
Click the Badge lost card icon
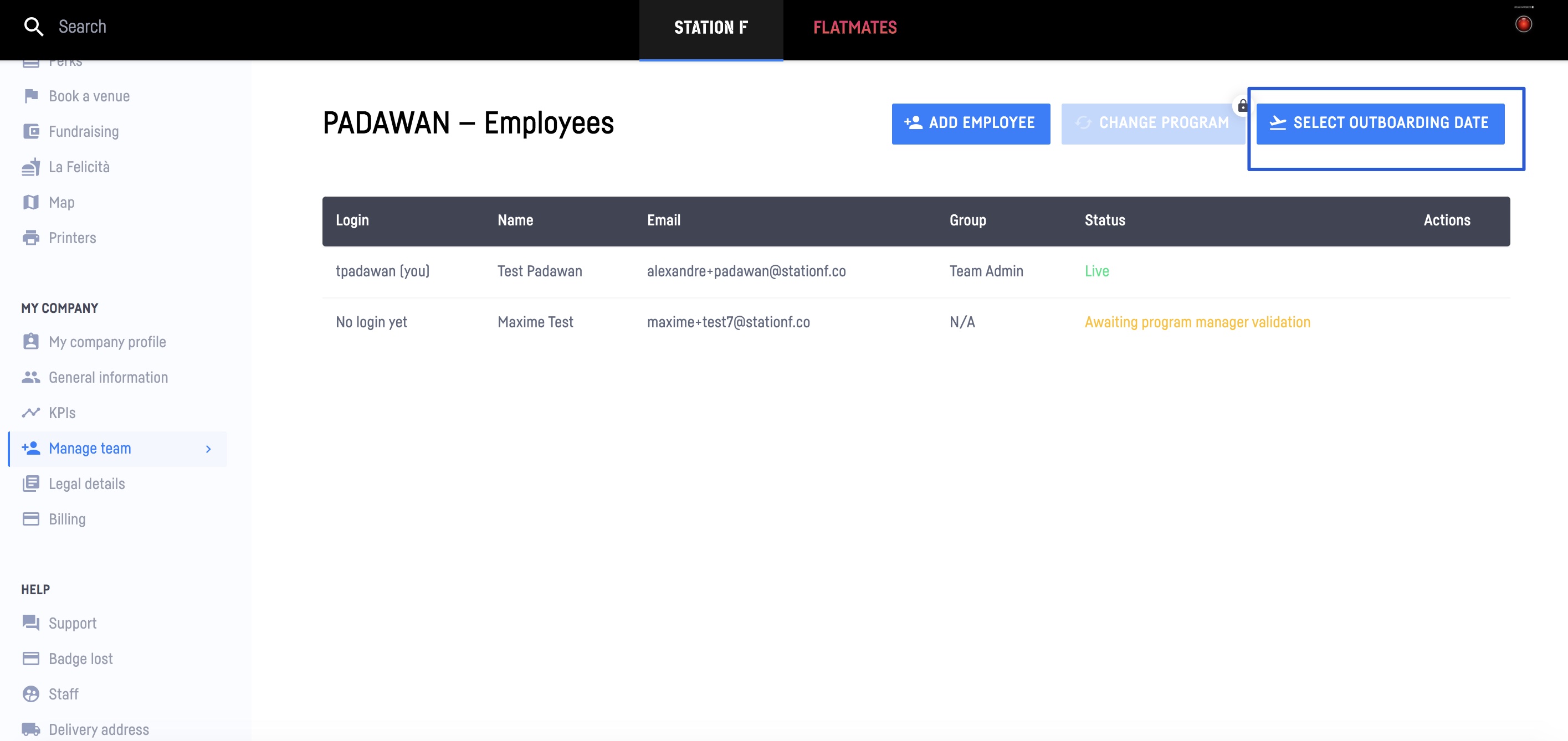tap(30, 658)
